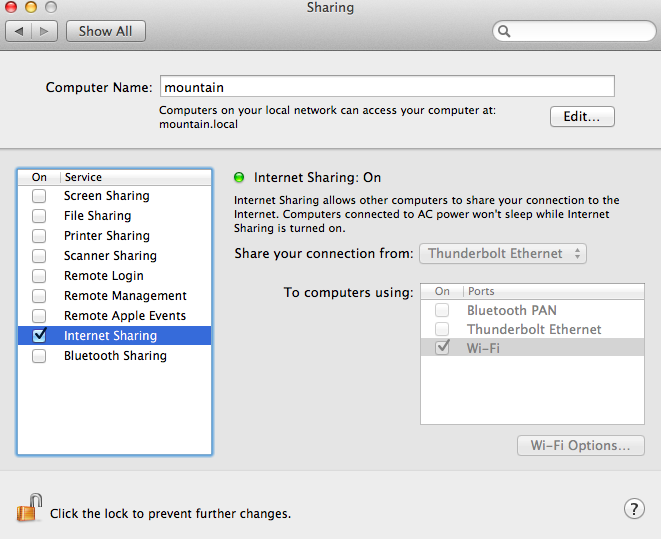
Task: Click the back navigation arrow
Action: 19,31
